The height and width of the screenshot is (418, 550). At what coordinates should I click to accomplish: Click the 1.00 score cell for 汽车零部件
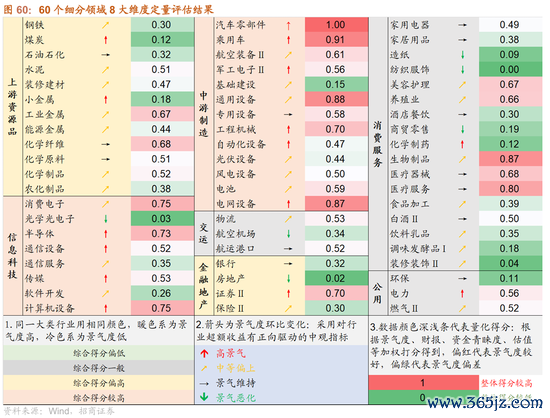[x=336, y=25]
